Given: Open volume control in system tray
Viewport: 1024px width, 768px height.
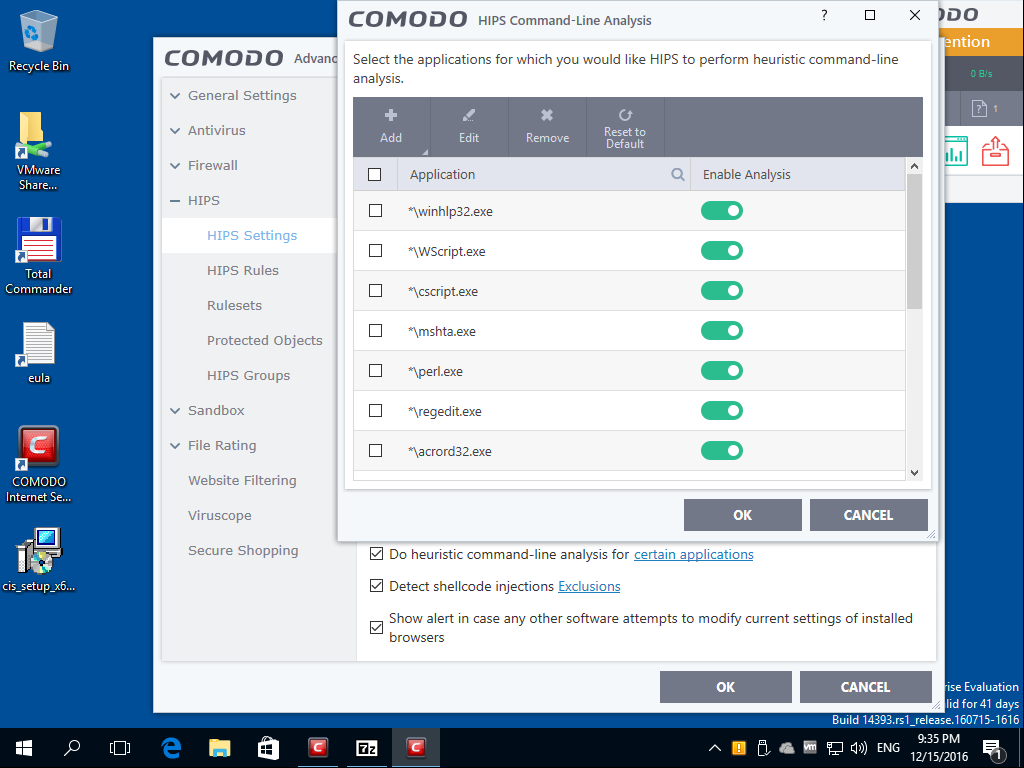Looking at the screenshot, I should point(859,748).
